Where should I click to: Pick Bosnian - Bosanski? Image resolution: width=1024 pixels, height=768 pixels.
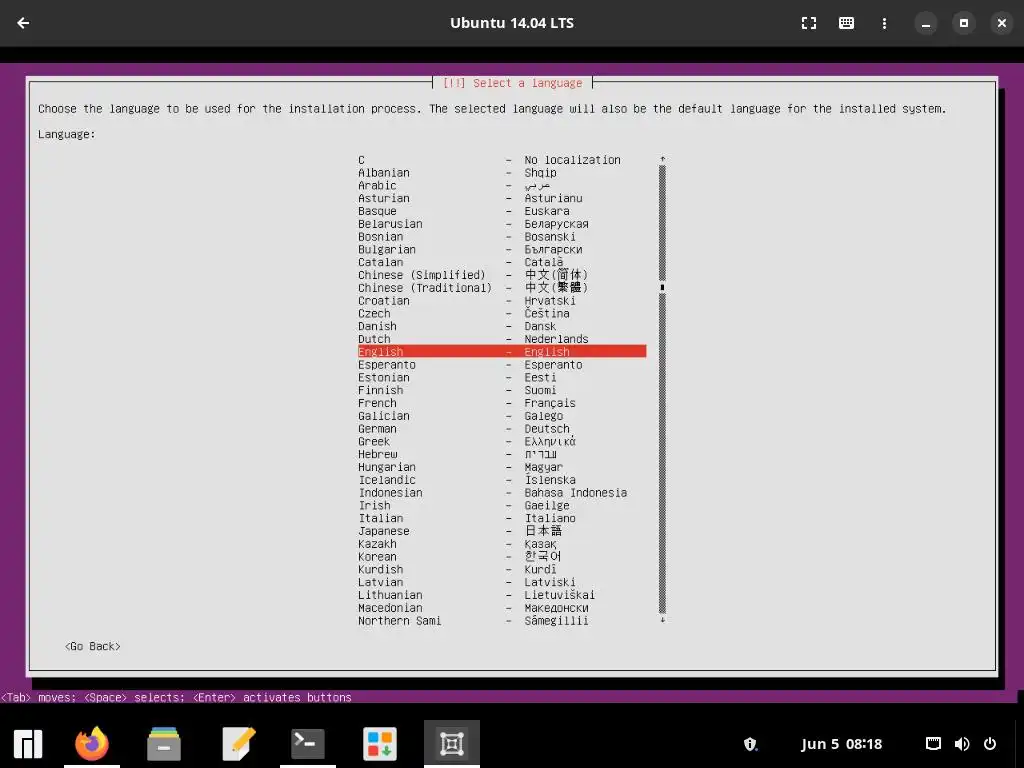(x=502, y=236)
